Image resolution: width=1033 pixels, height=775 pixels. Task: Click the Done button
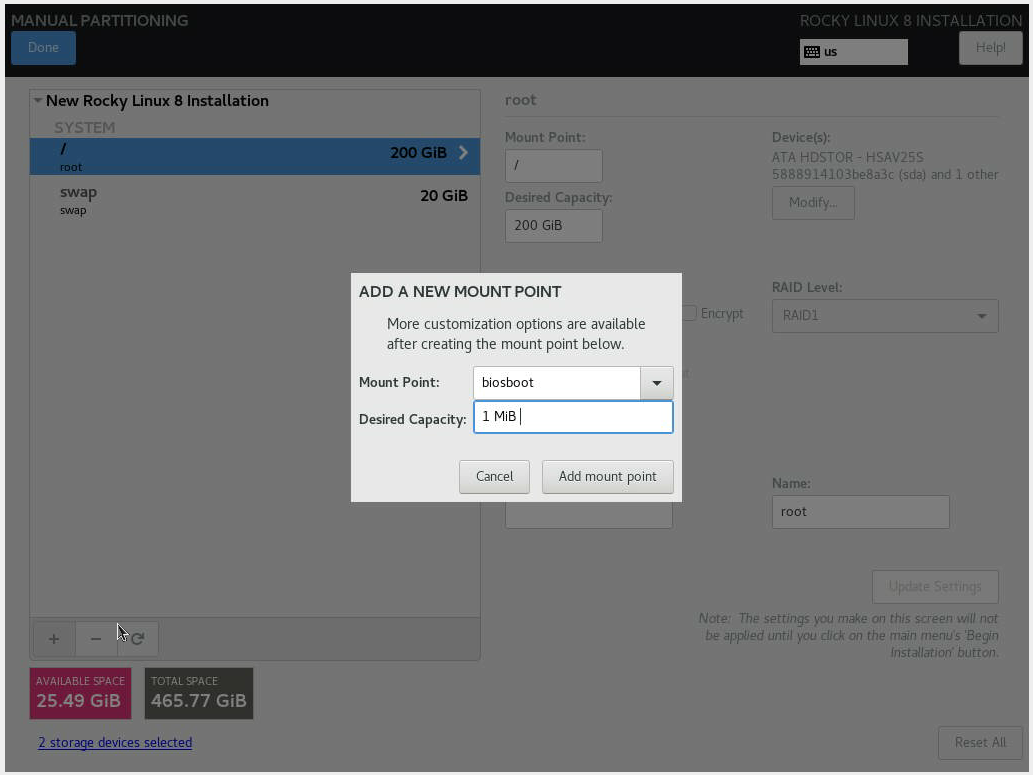coord(43,47)
